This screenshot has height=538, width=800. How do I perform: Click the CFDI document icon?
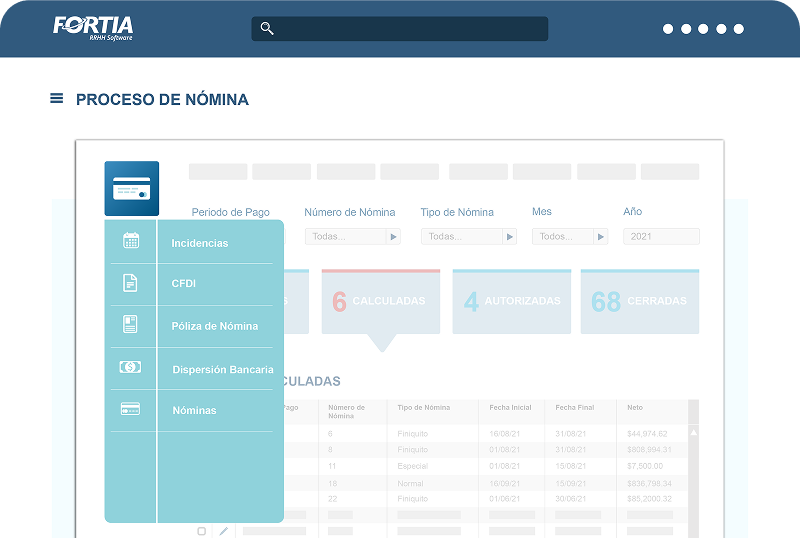(x=131, y=284)
